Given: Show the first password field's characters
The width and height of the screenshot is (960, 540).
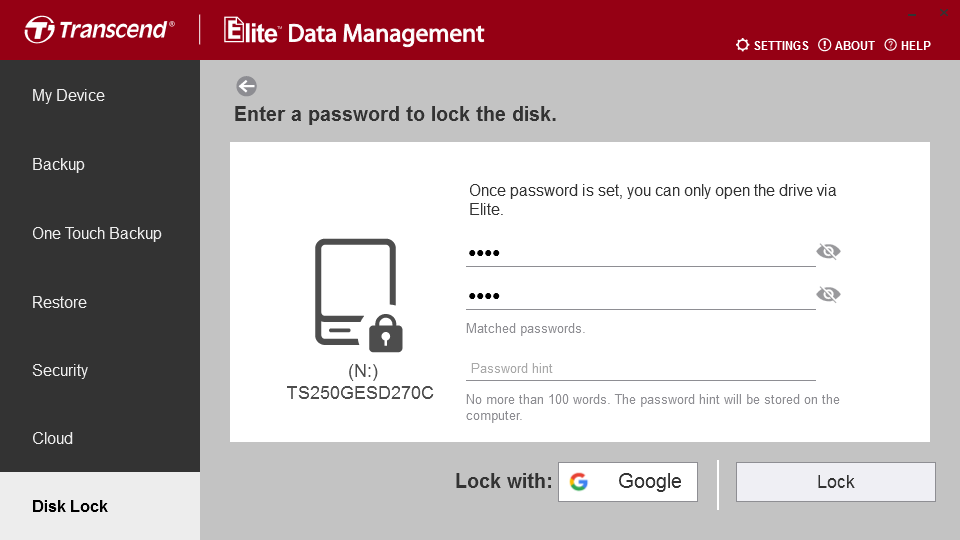Looking at the screenshot, I should (x=828, y=251).
